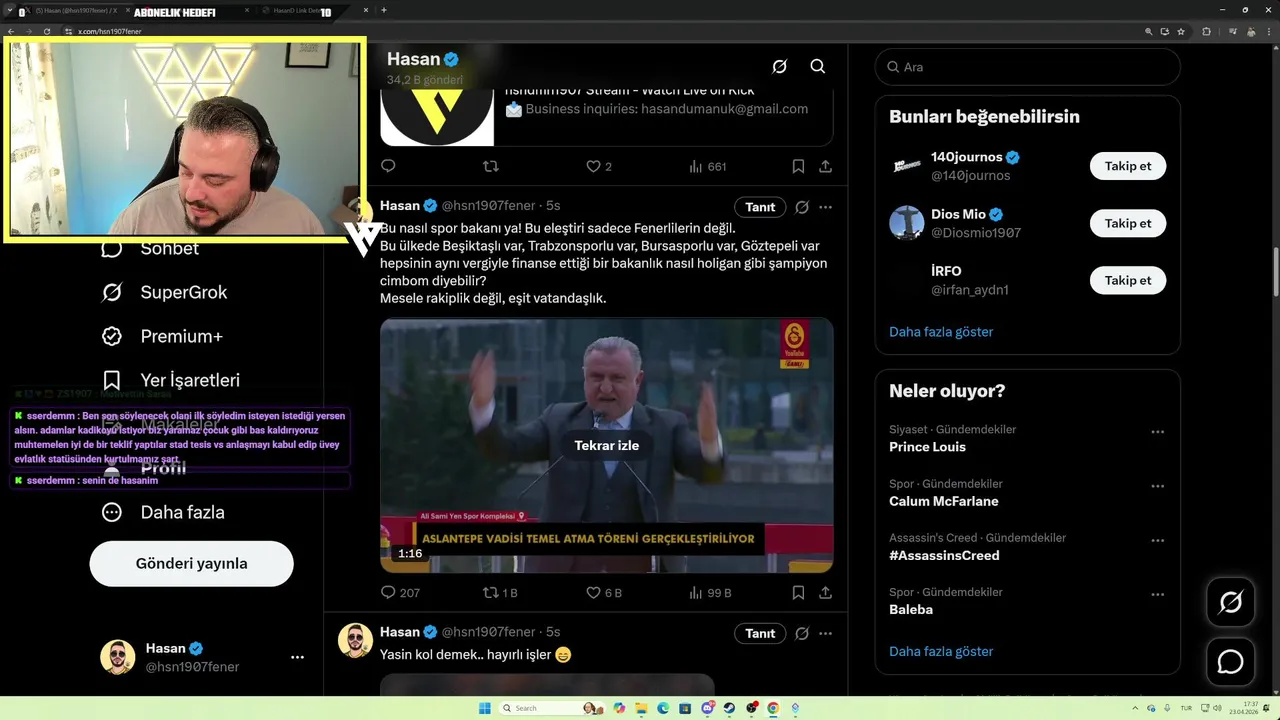Like the post with 6 B likes

603,592
